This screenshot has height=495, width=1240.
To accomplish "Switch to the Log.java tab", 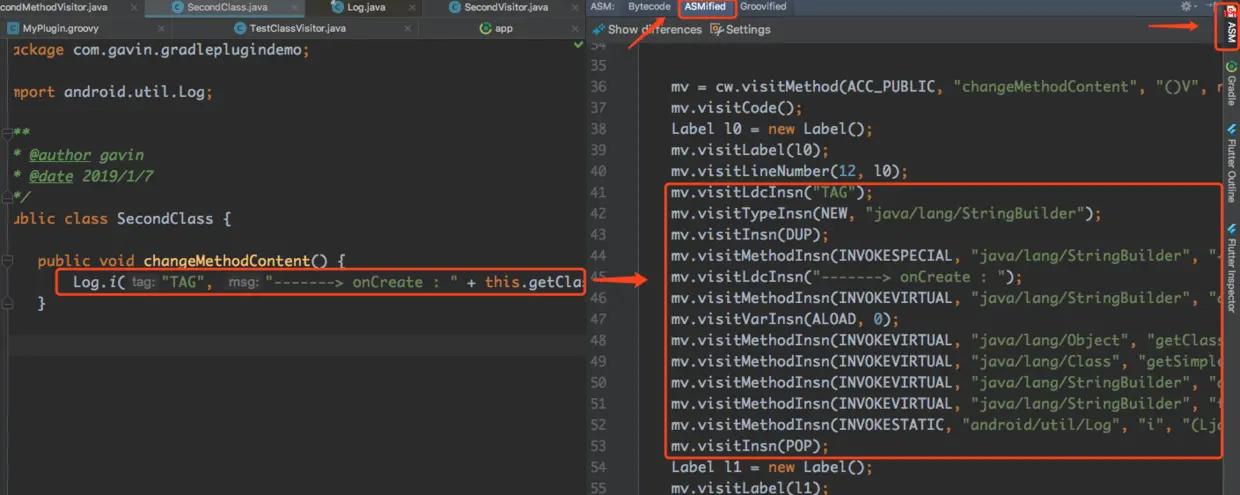I will pos(365,7).
